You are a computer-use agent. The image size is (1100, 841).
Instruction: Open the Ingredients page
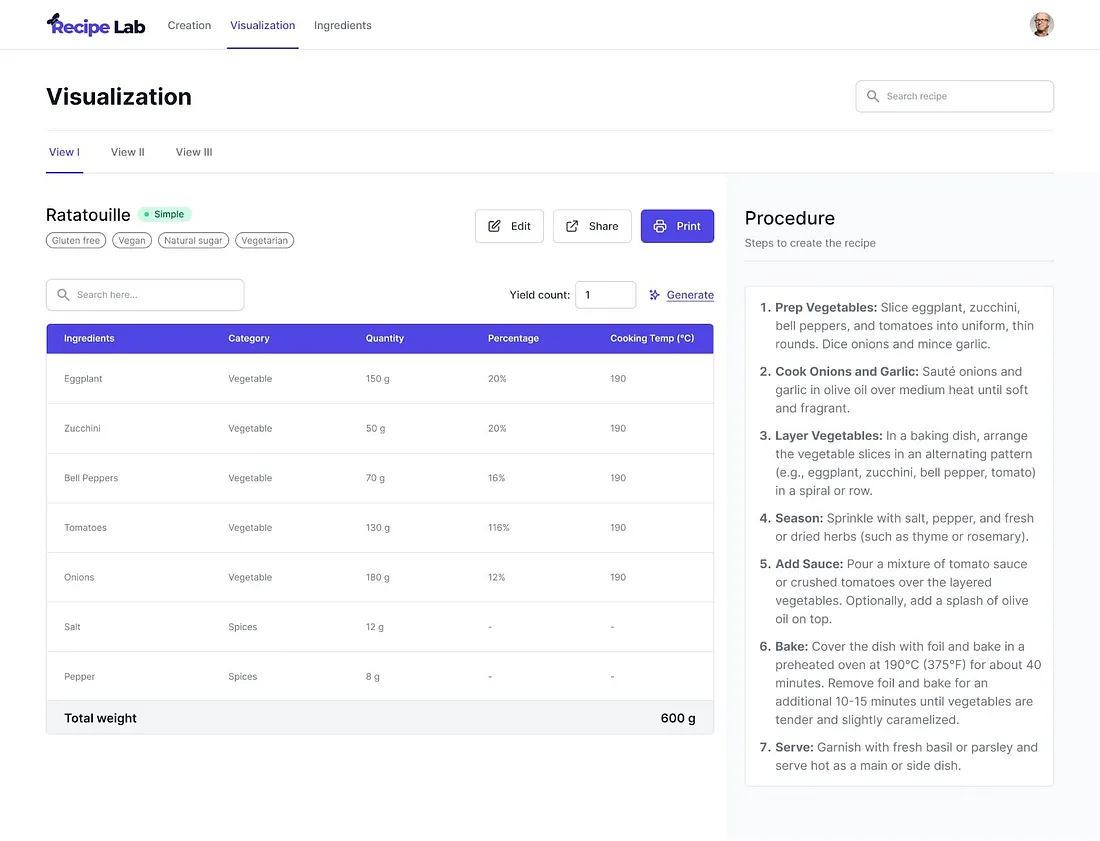pos(342,25)
